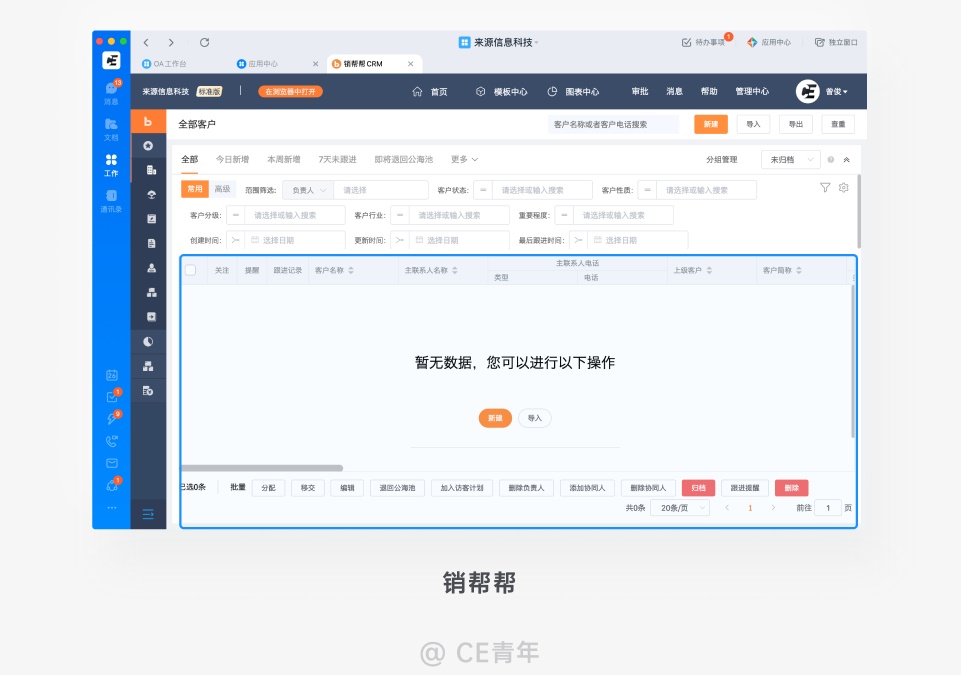Open 图表中心 in the top navigation
This screenshot has width=961, height=675.
574,91
